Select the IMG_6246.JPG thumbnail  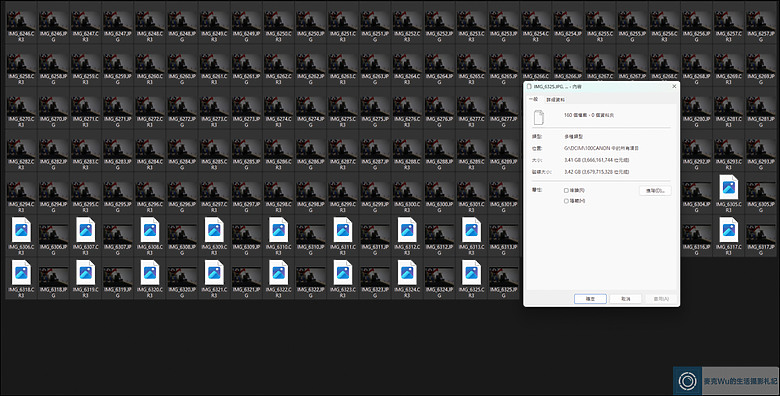tap(53, 21)
